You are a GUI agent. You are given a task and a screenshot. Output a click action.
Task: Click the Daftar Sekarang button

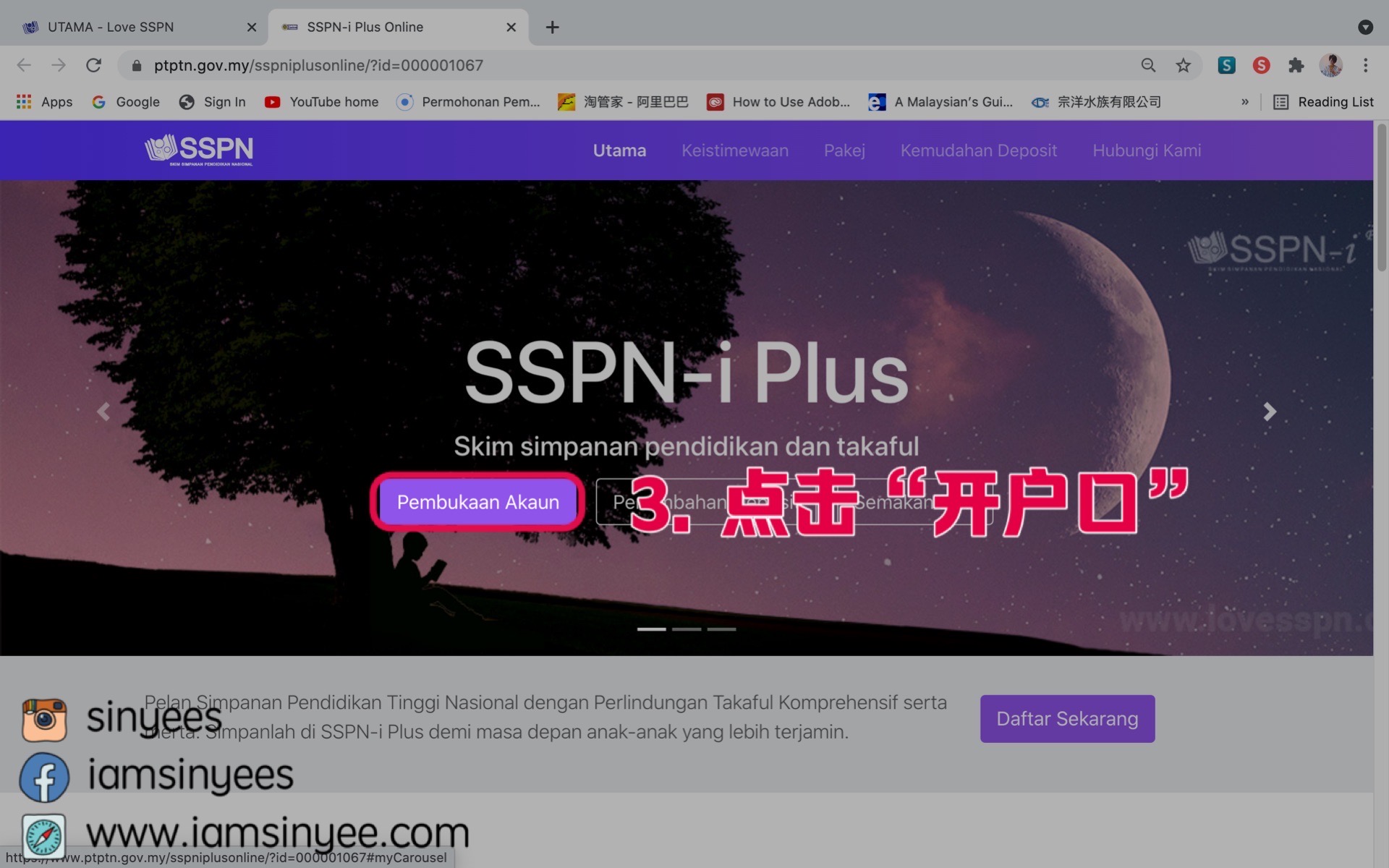[x=1067, y=718]
